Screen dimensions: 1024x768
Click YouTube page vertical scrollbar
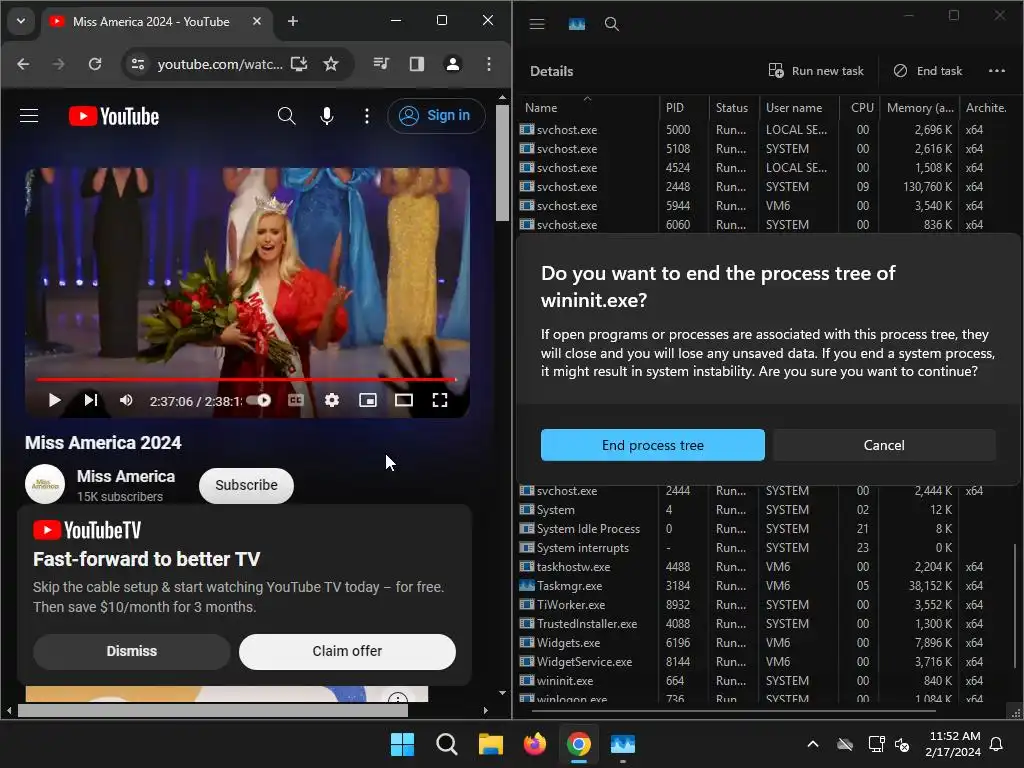coord(502,163)
